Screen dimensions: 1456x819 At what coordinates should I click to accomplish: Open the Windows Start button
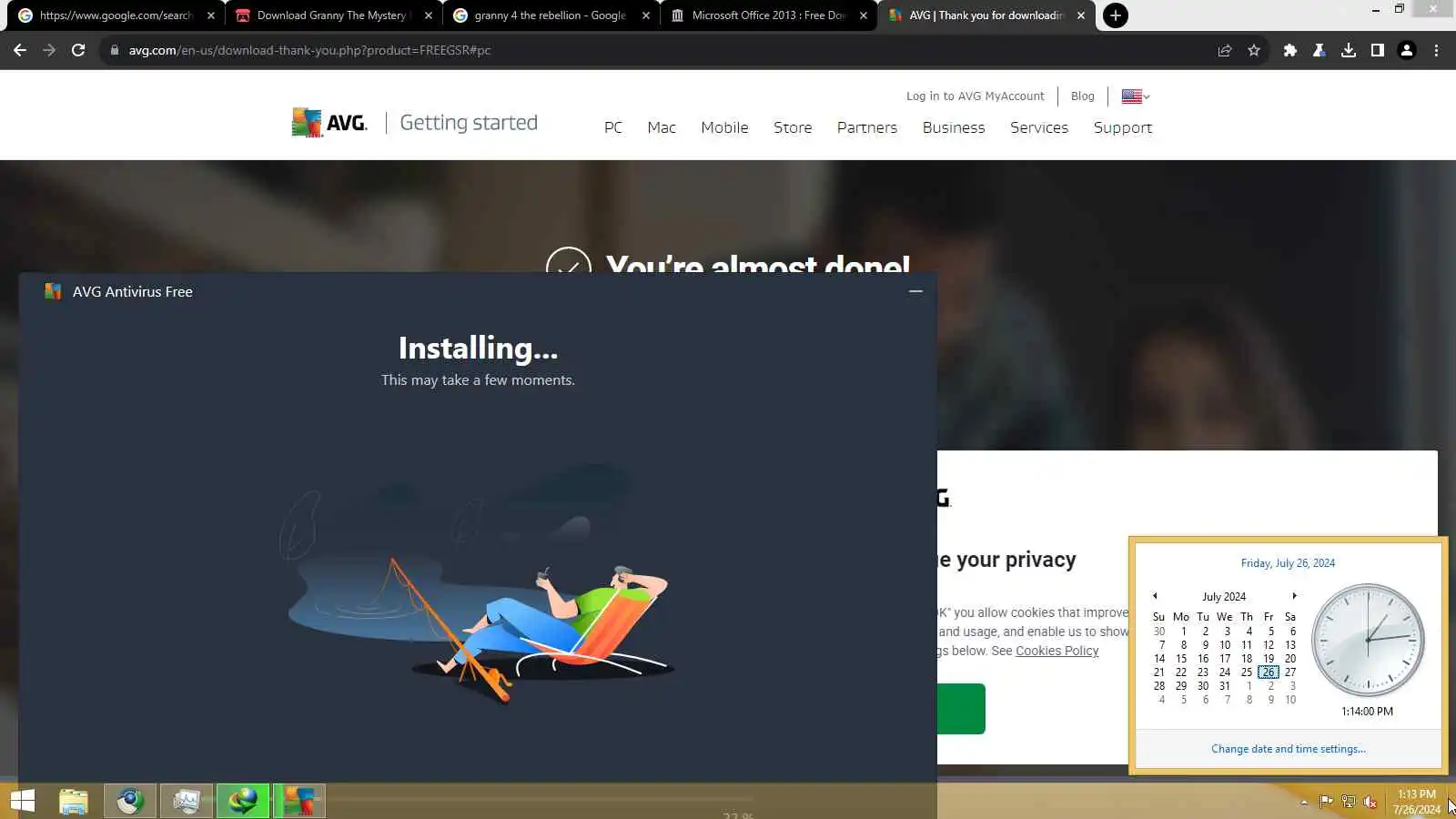(23, 801)
